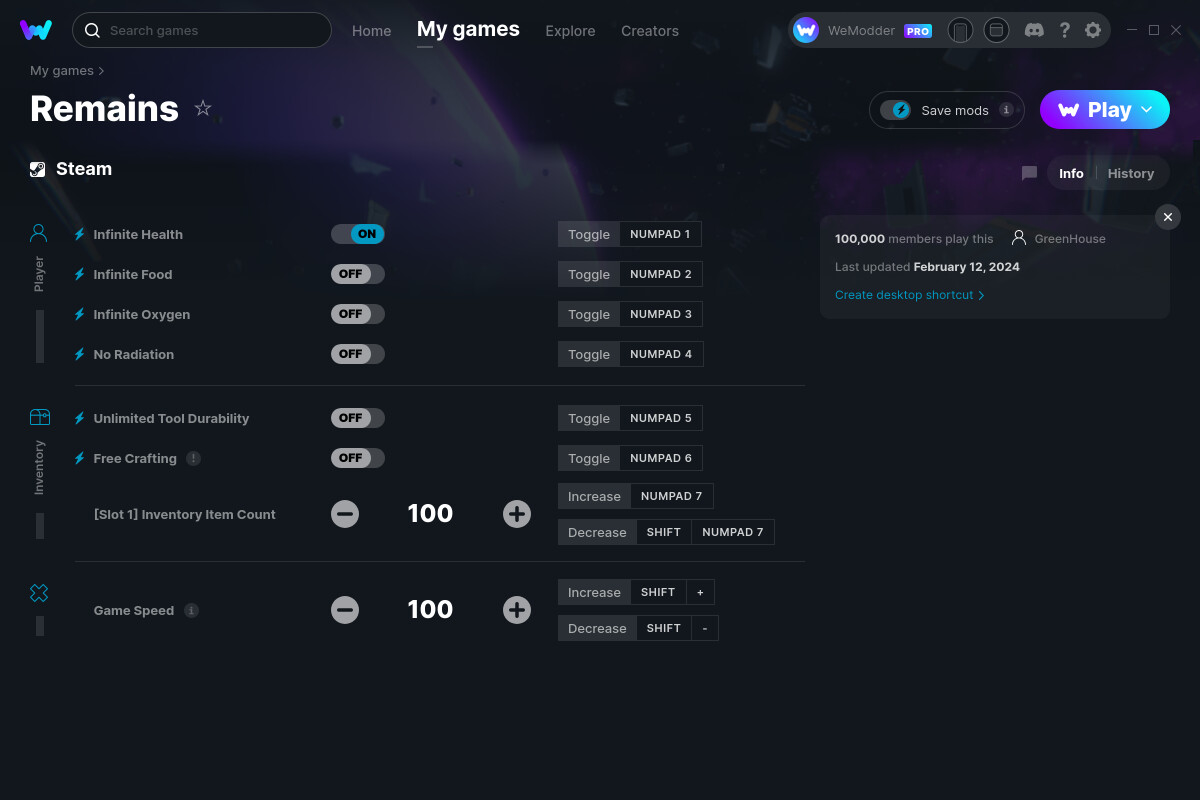This screenshot has width=1200, height=800.
Task: Increase Game Speed with the plus control
Action: click(x=517, y=610)
